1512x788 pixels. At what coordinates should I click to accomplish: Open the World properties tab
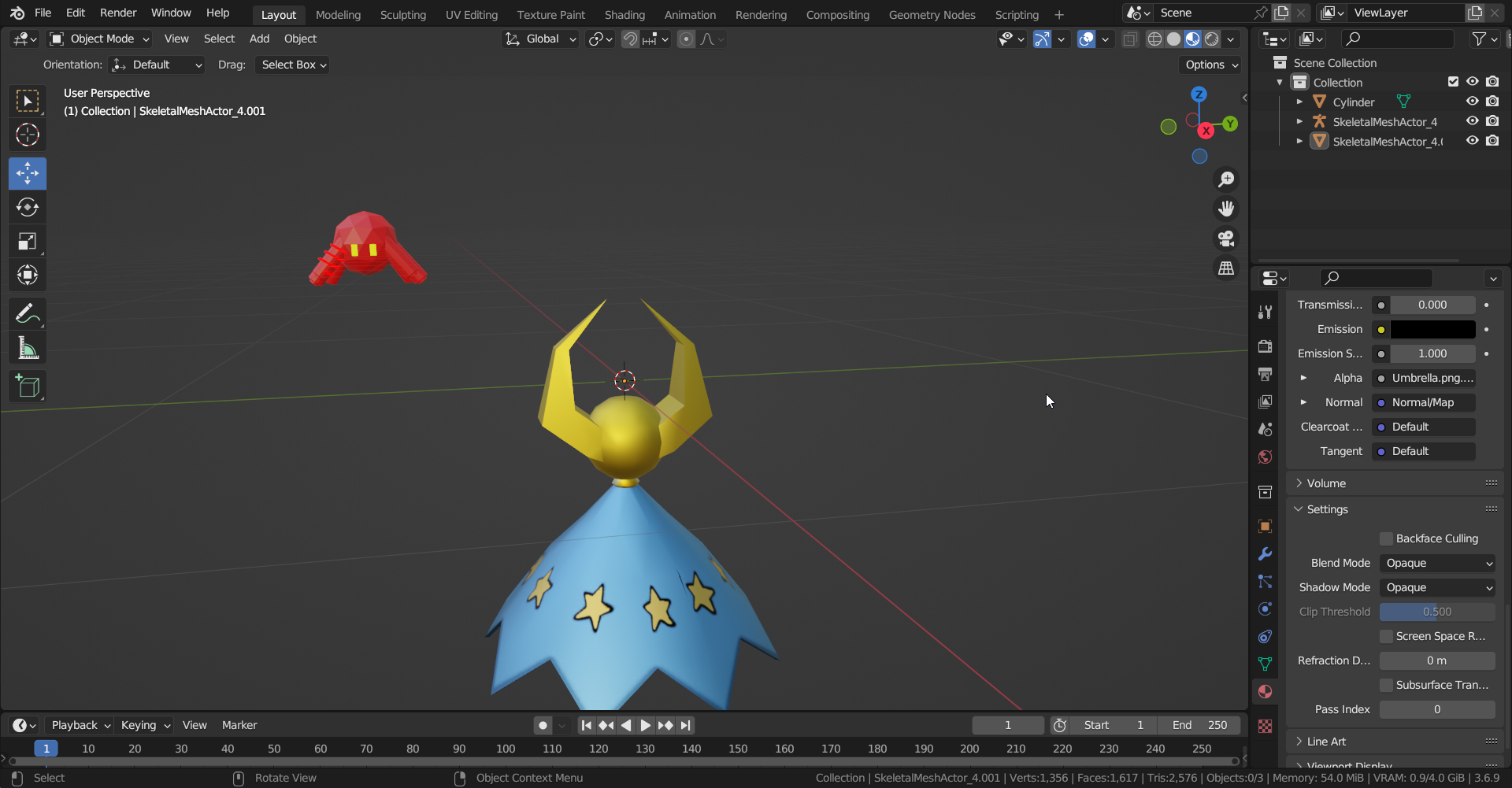[x=1266, y=457]
